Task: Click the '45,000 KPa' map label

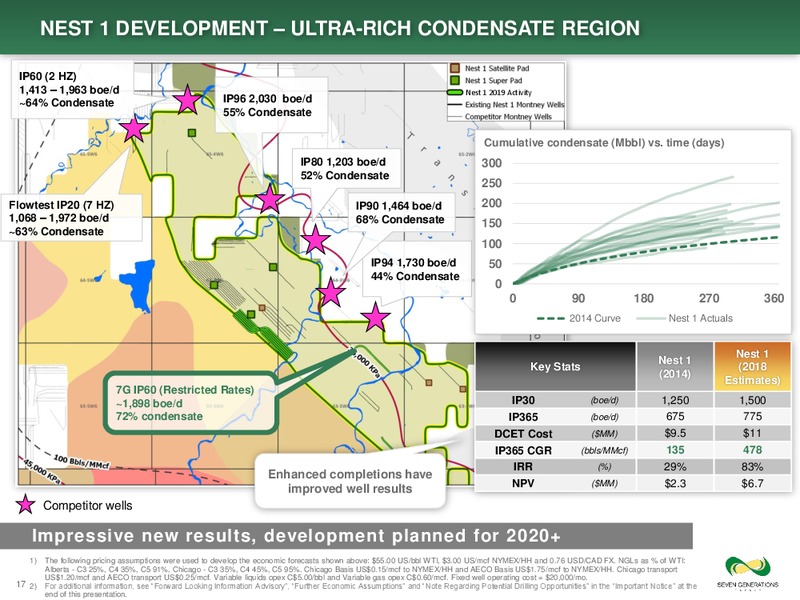Action: [43, 471]
